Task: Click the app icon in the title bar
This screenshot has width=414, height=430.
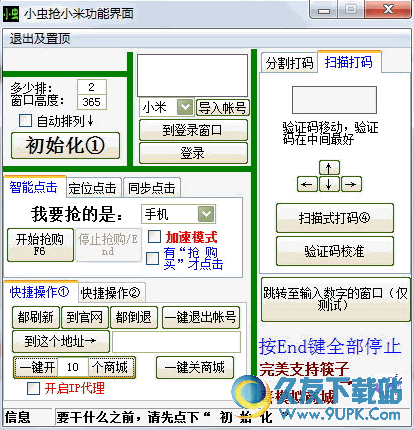Action: click(x=11, y=13)
